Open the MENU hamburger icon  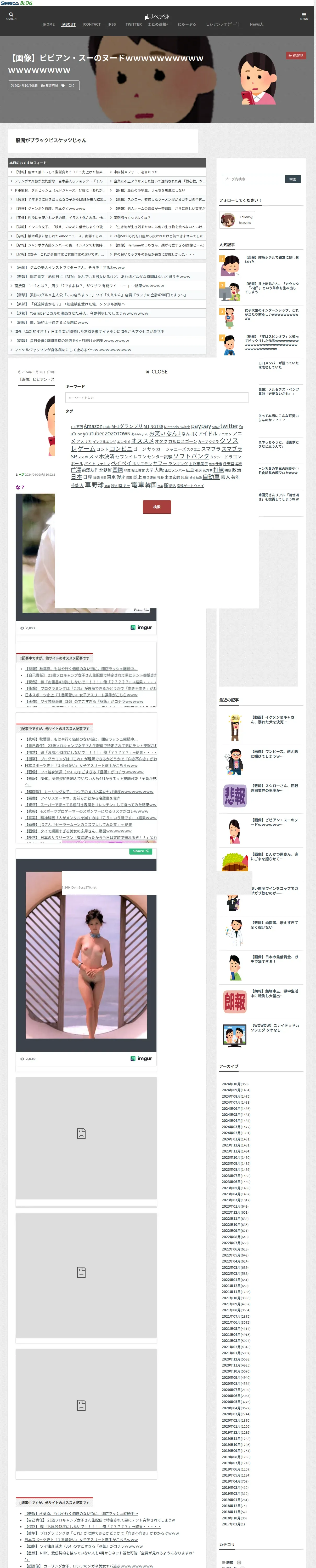point(304,15)
